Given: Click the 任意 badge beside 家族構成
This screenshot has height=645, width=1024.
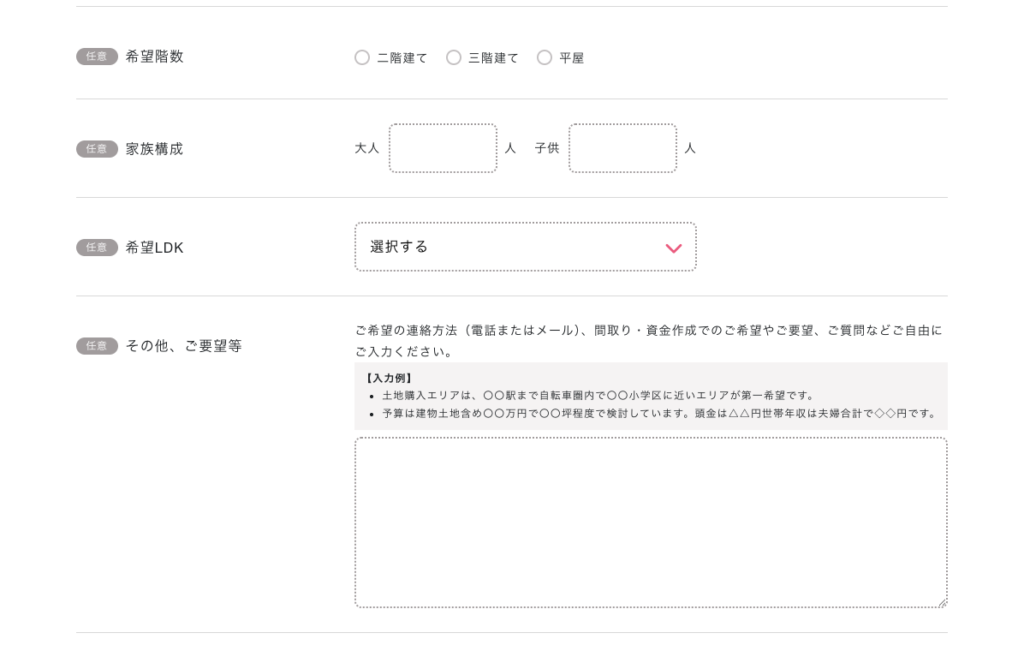Looking at the screenshot, I should pos(96,148).
